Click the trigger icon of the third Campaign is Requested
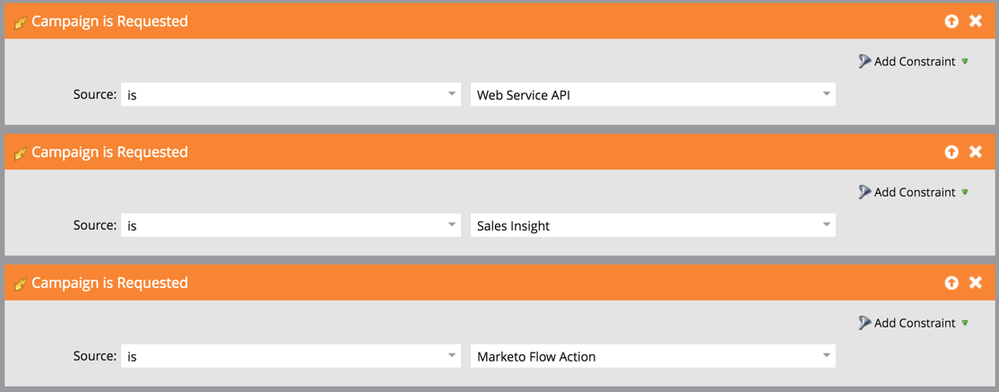The height and width of the screenshot is (392, 999). click(21, 284)
